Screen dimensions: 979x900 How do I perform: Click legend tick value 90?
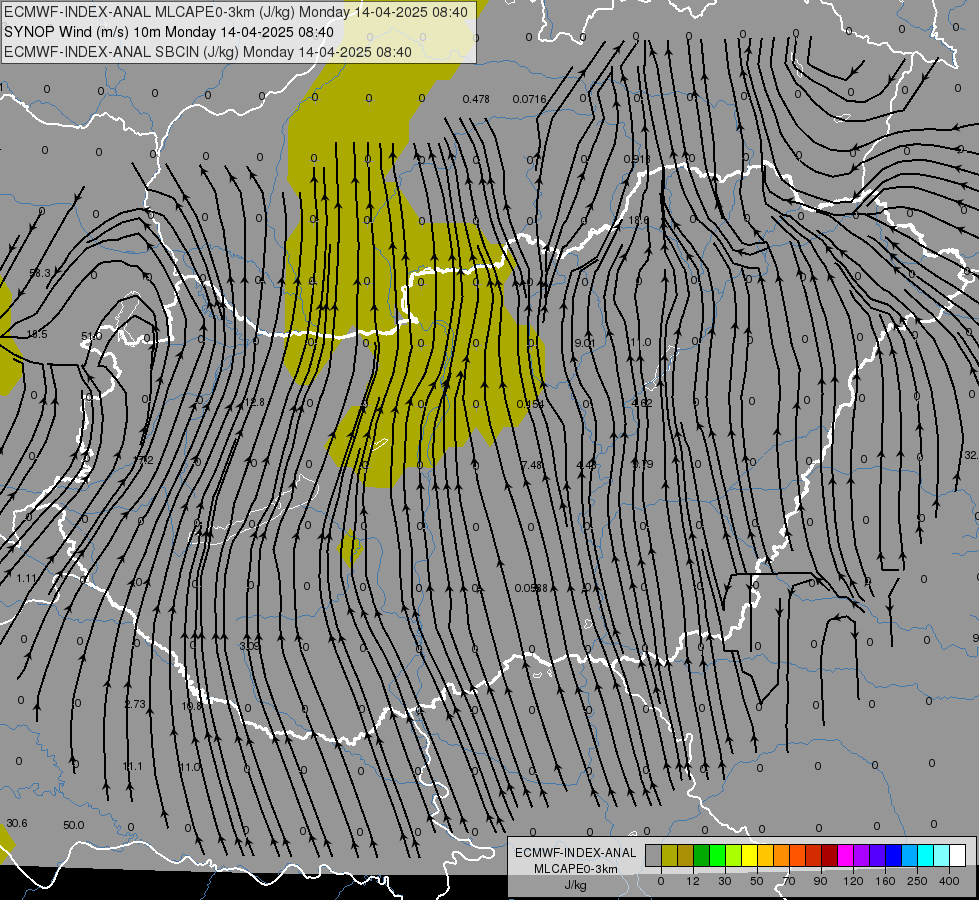point(820,881)
